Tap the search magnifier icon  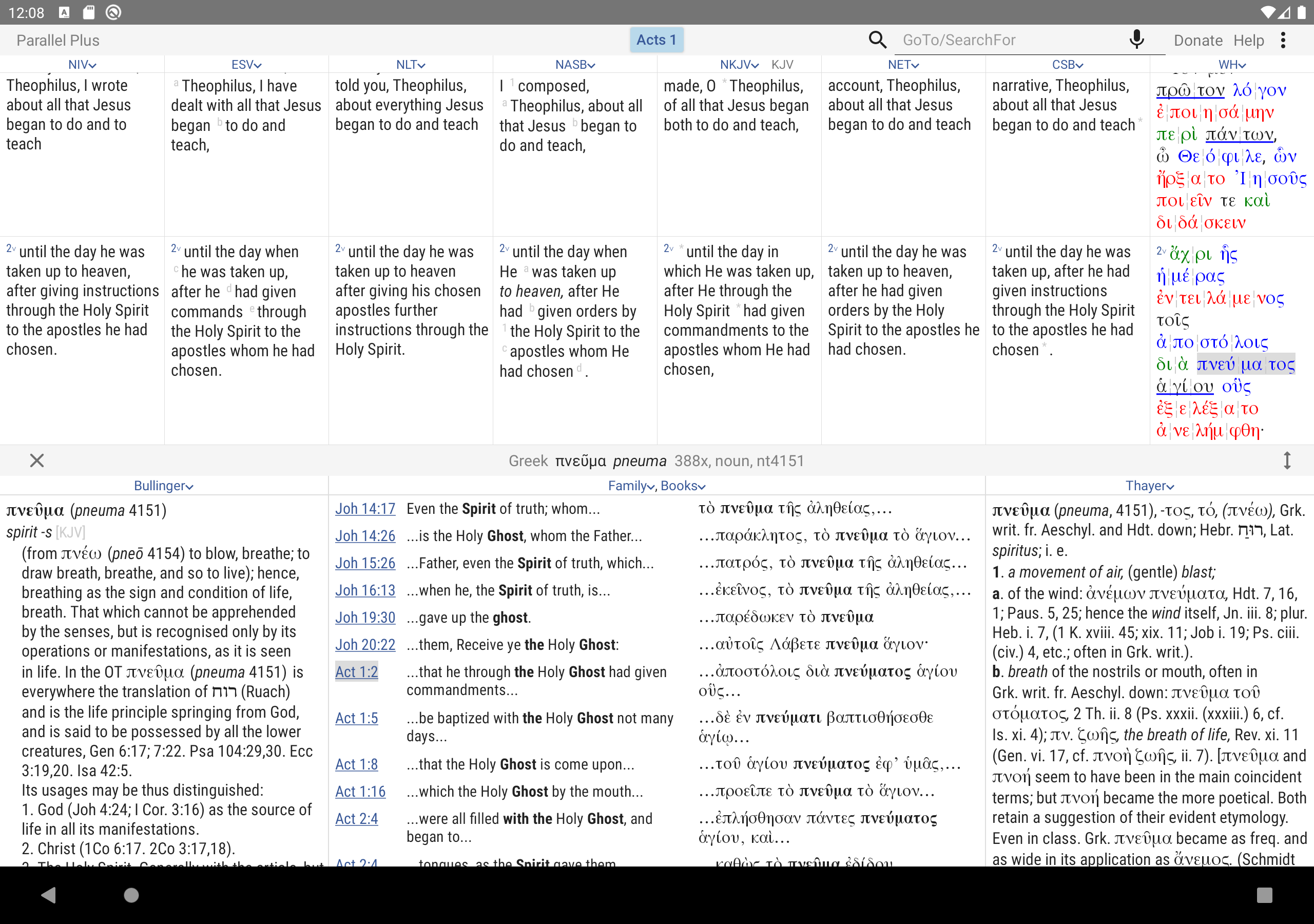pyautogui.click(x=877, y=40)
